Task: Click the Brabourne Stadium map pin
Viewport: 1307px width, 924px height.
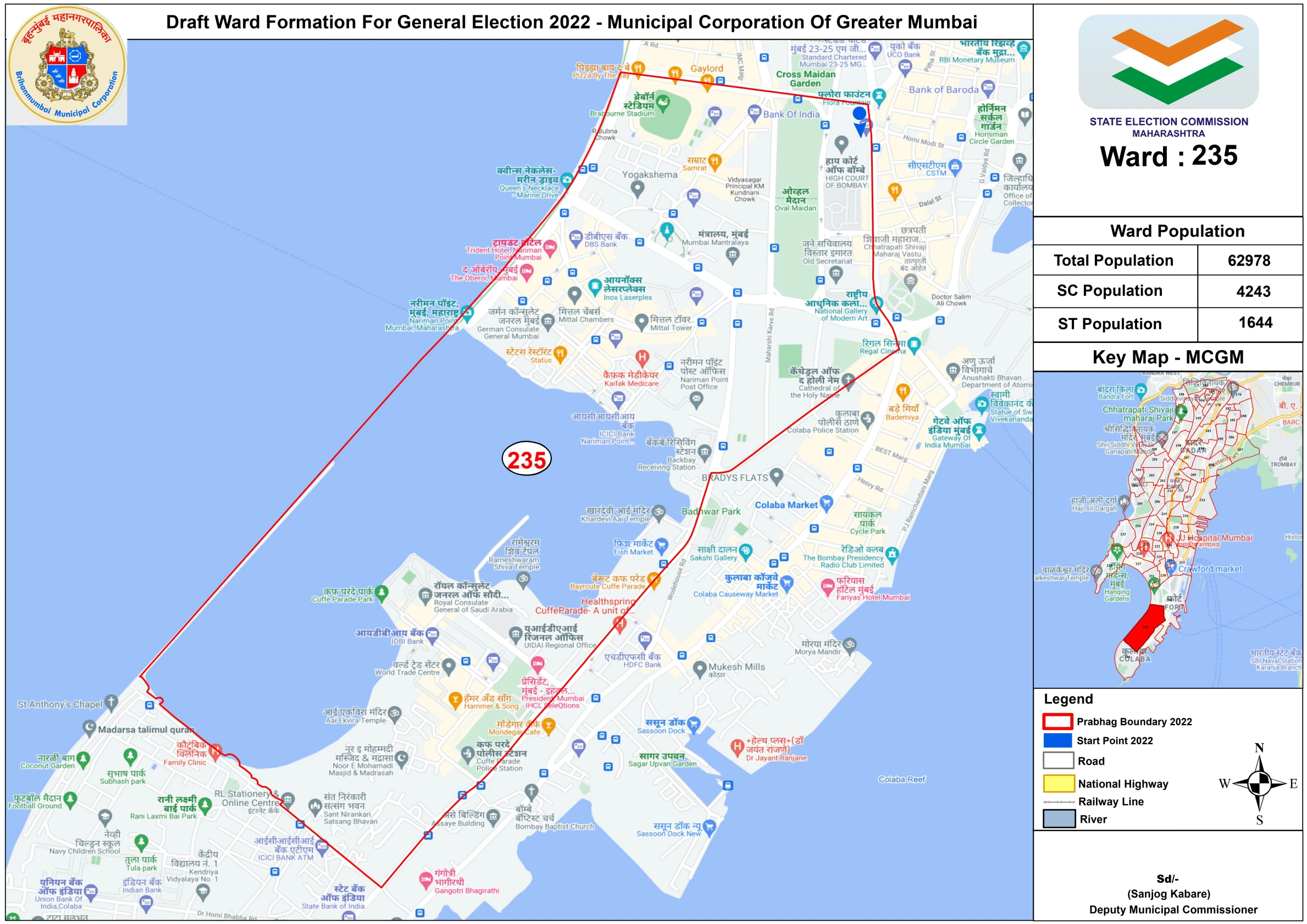Action: pyautogui.click(x=663, y=102)
